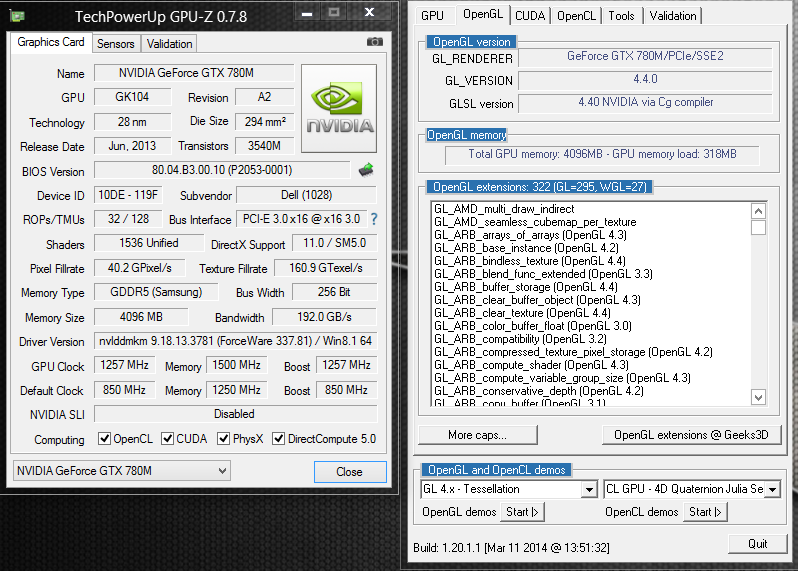Image resolution: width=798 pixels, height=571 pixels.
Task: Open the NVIDIA GeForce GTX 780M dropdown
Action: click(x=122, y=471)
